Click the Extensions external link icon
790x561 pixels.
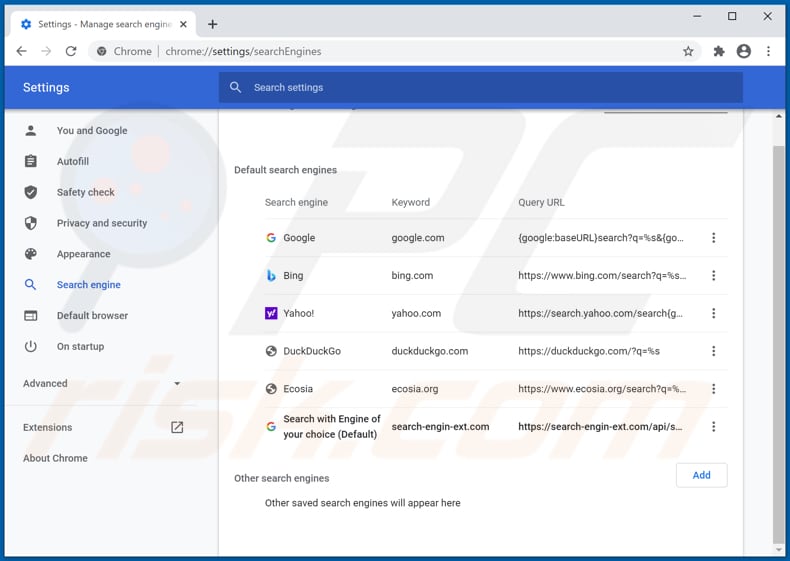[177, 427]
